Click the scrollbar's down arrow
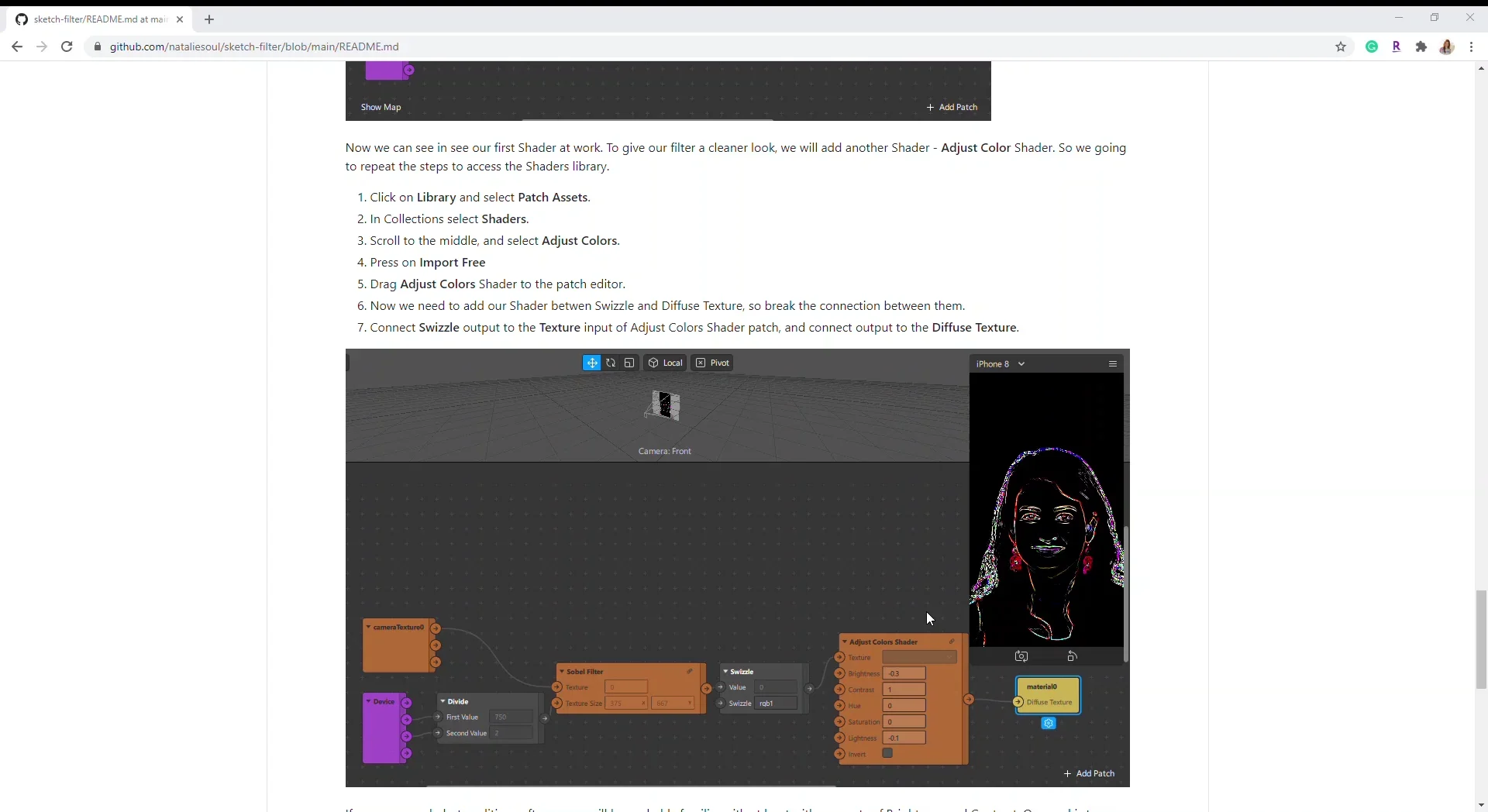 point(1481,806)
